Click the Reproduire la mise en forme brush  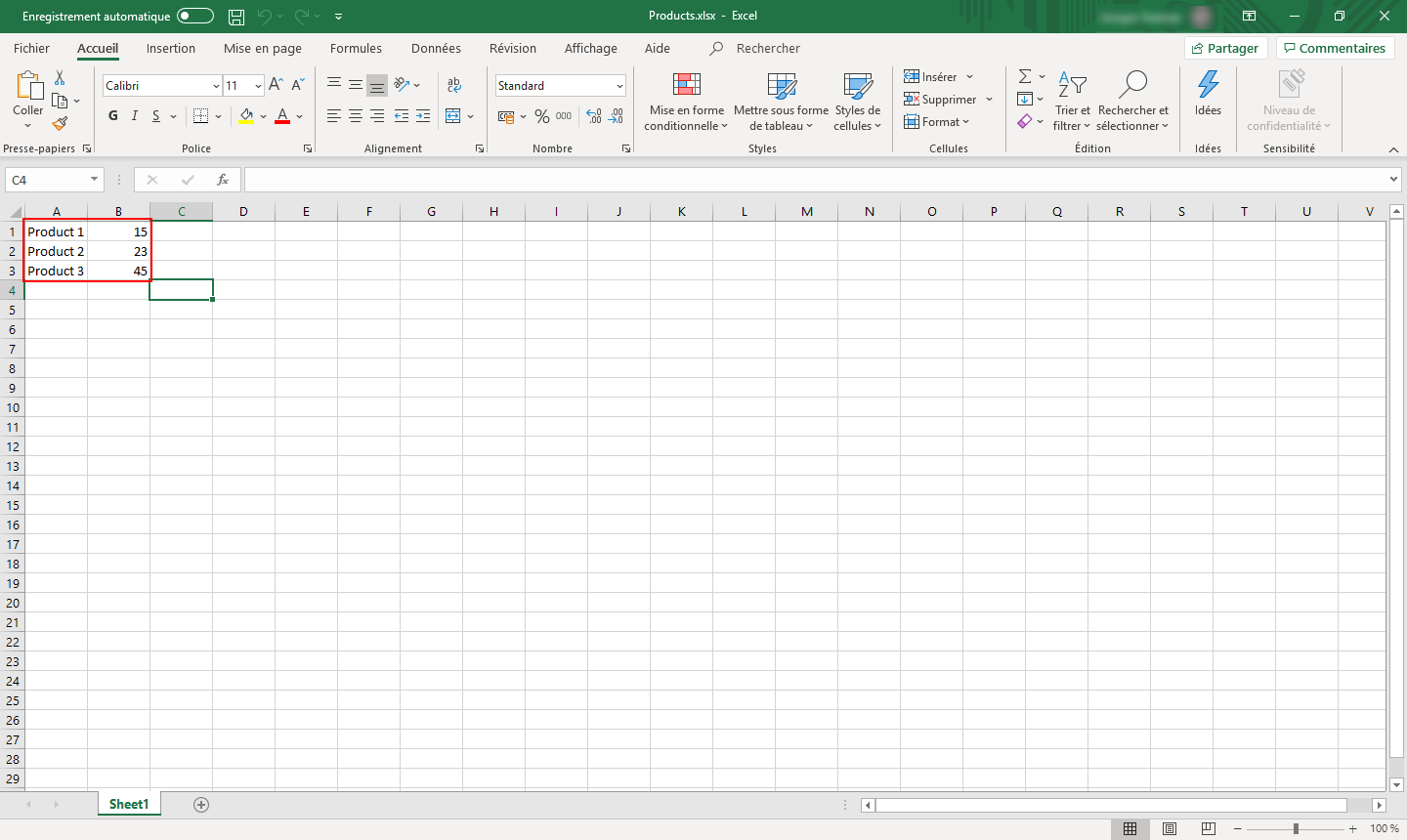tap(59, 123)
